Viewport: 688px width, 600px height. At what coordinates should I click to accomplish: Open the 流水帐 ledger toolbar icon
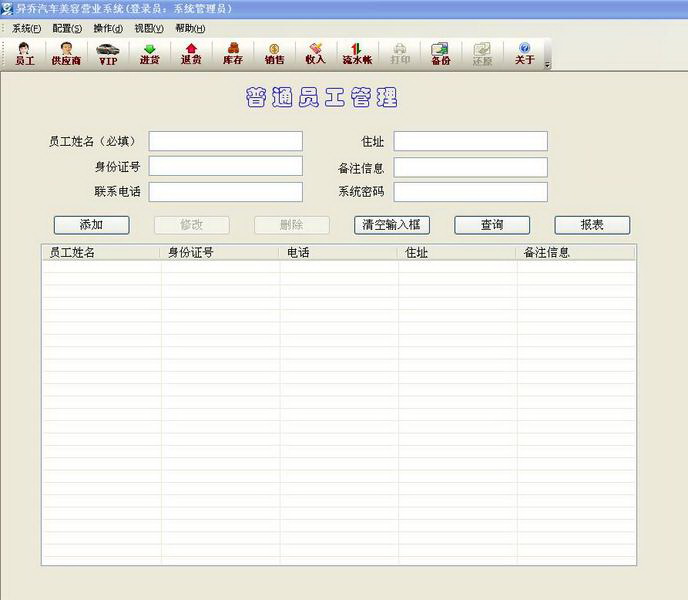(x=358, y=54)
